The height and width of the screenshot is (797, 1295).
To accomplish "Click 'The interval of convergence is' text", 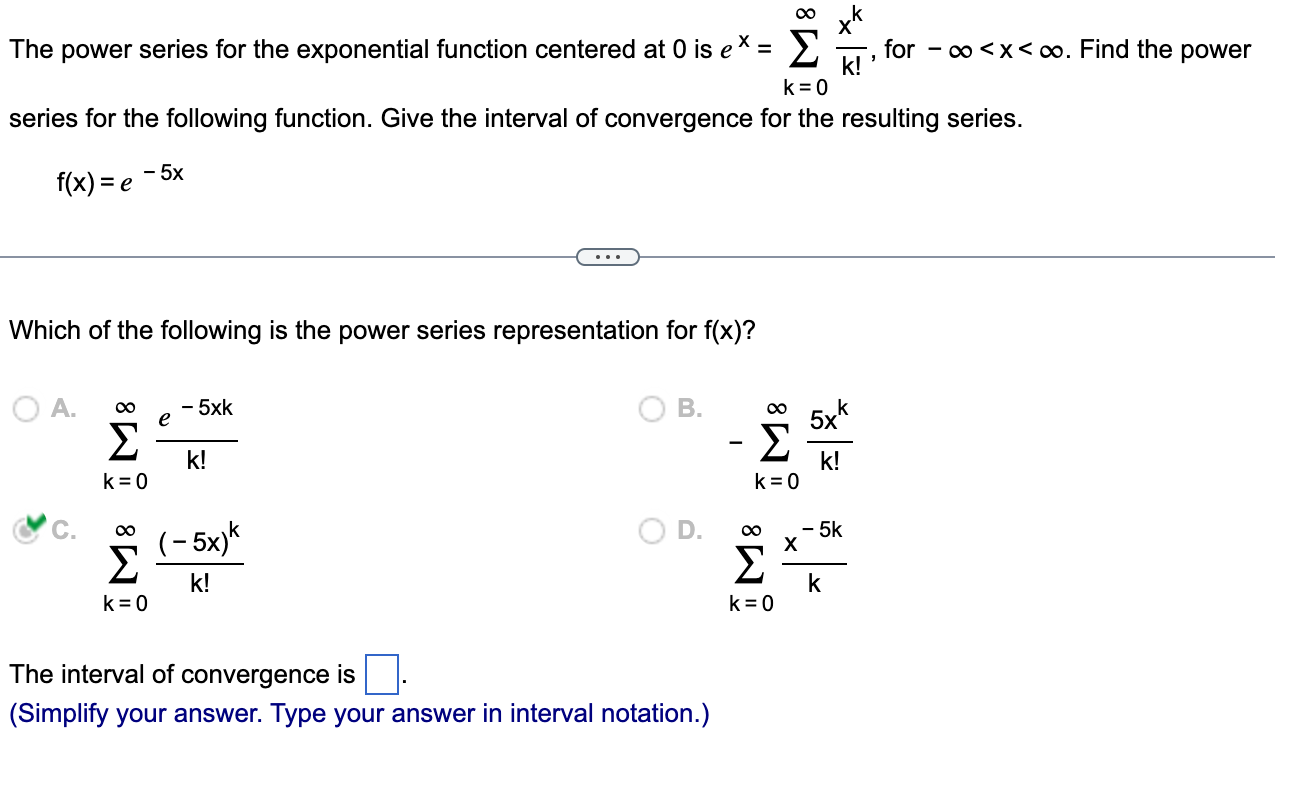I will pyautogui.click(x=180, y=674).
